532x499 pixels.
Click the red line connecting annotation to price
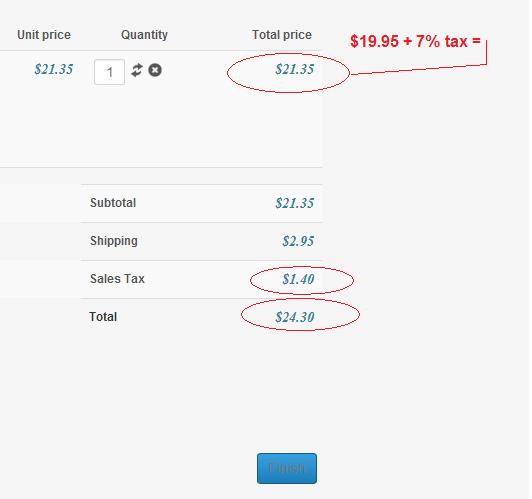(x=418, y=69)
